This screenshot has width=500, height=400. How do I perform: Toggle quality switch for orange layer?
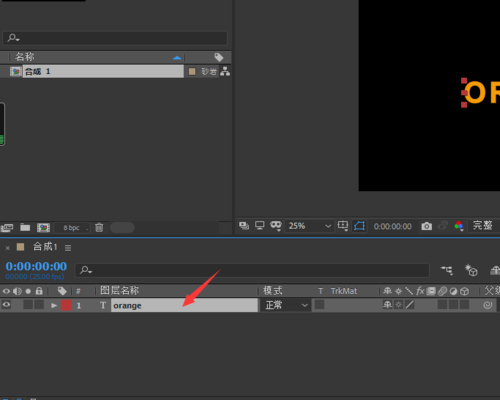coord(409,305)
